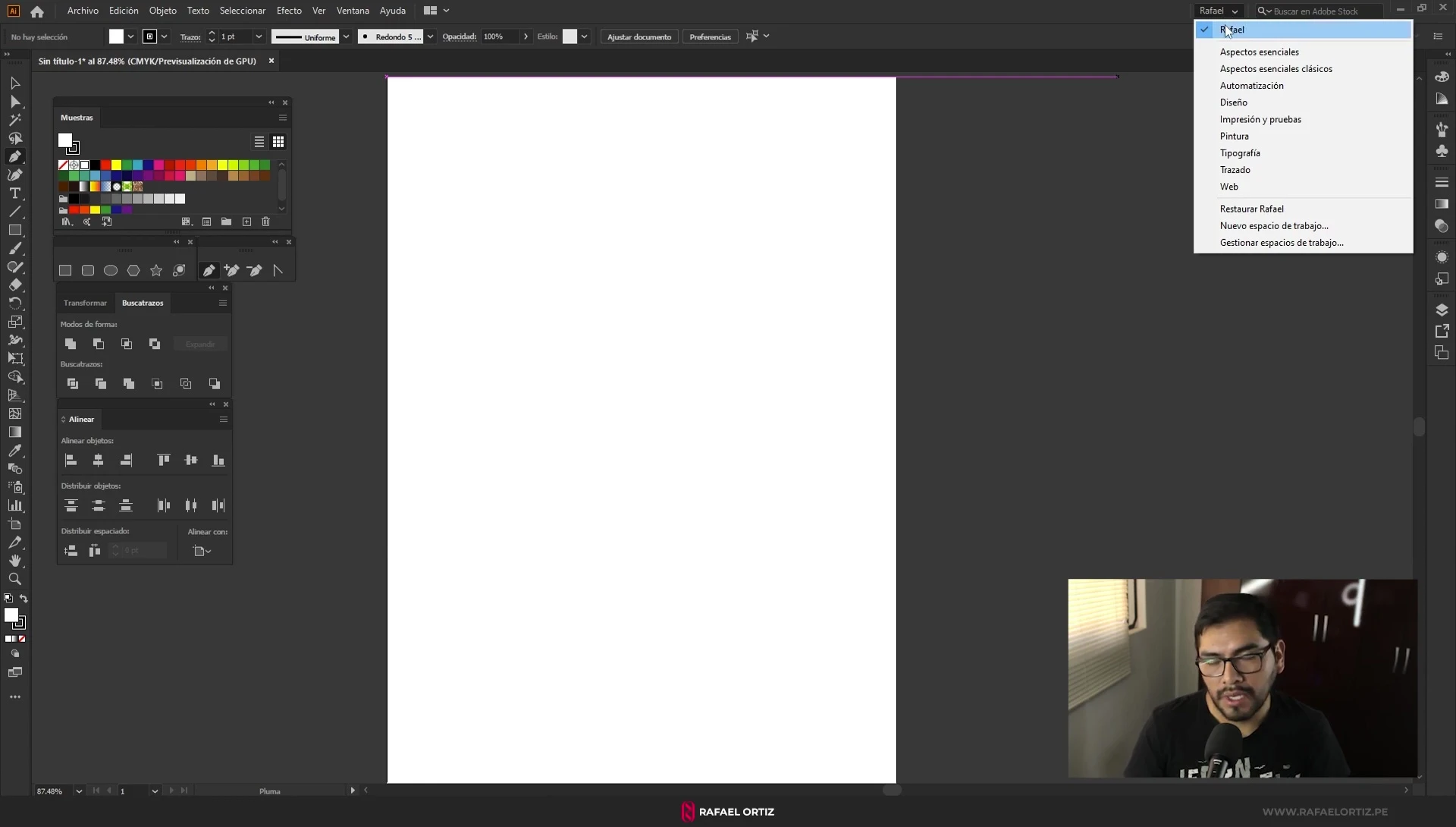This screenshot has width=1456, height=827.
Task: Open Redondo 5 brush definition dropdown
Action: click(430, 36)
